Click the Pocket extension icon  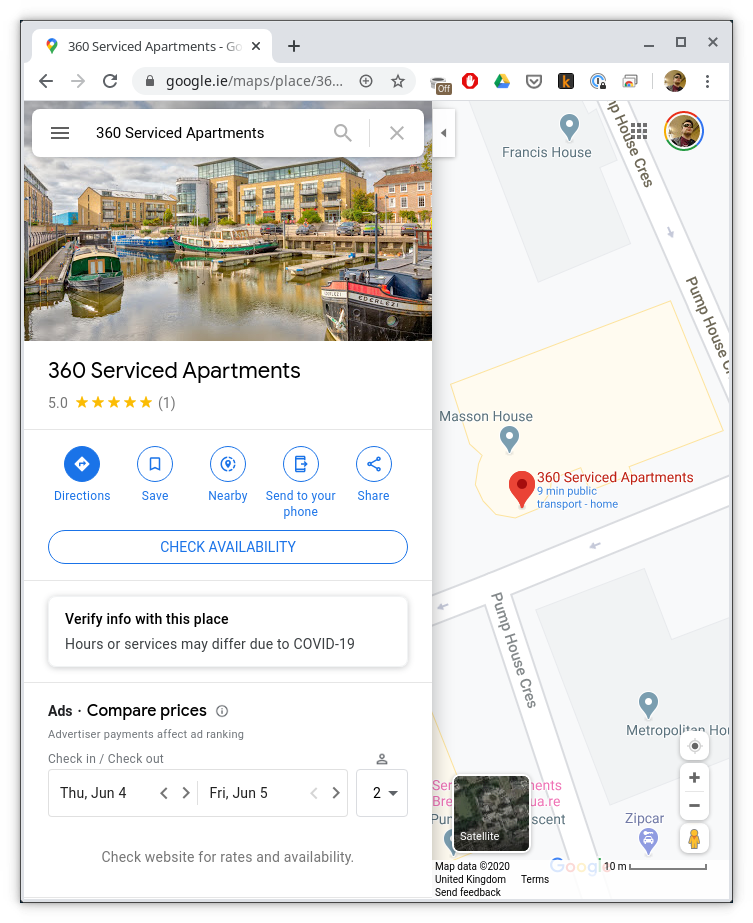pos(533,81)
